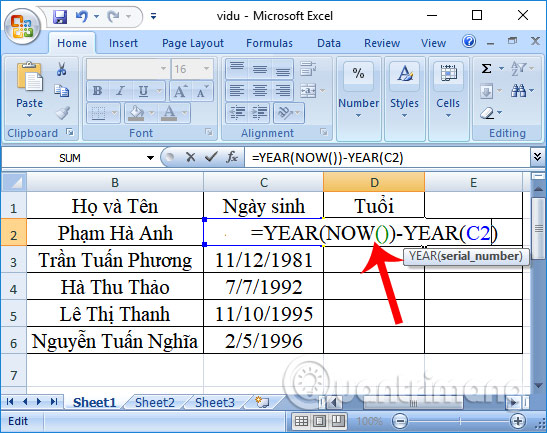Viewport: 547px width, 433px height.
Task: Open Insert Function fx dialog
Action: click(232, 157)
